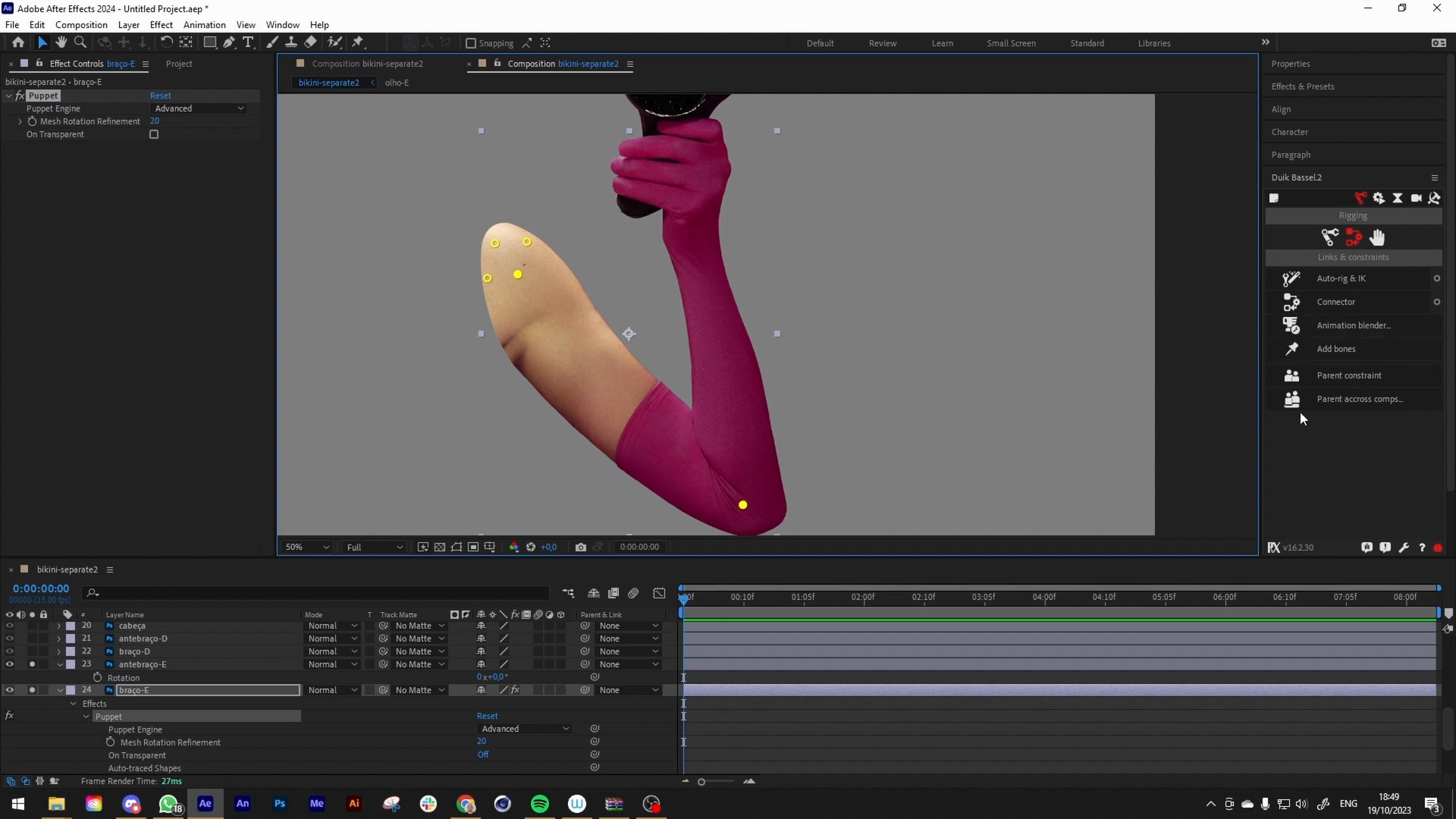This screenshot has width=1456, height=819.
Task: Open the 50% magnification dropdown
Action: click(x=307, y=547)
